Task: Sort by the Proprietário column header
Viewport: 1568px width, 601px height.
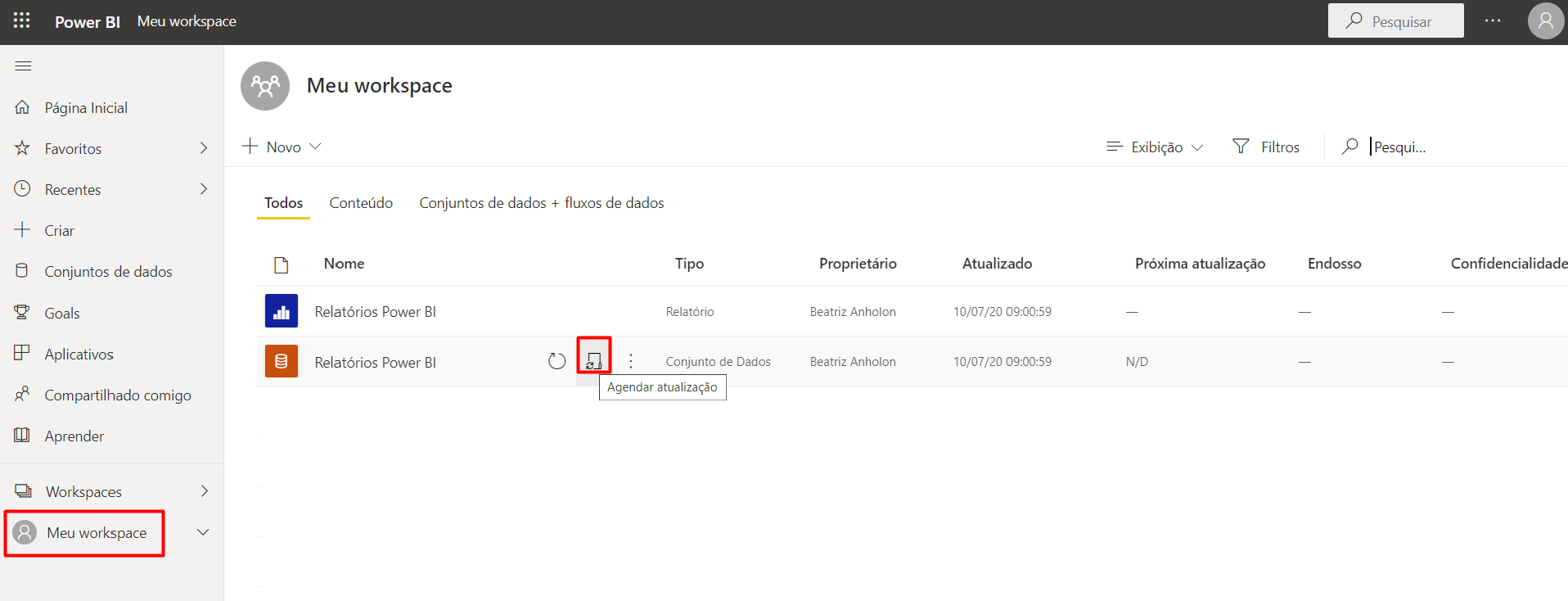Action: (858, 264)
